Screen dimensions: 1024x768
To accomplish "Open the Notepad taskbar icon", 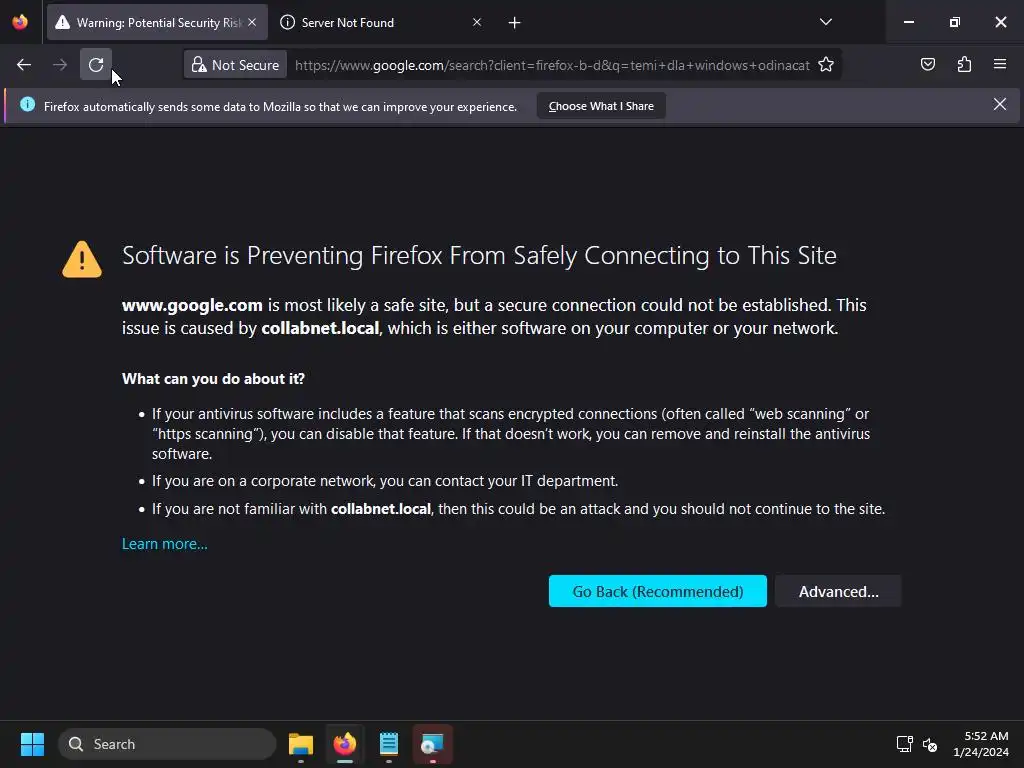I will coord(389,744).
